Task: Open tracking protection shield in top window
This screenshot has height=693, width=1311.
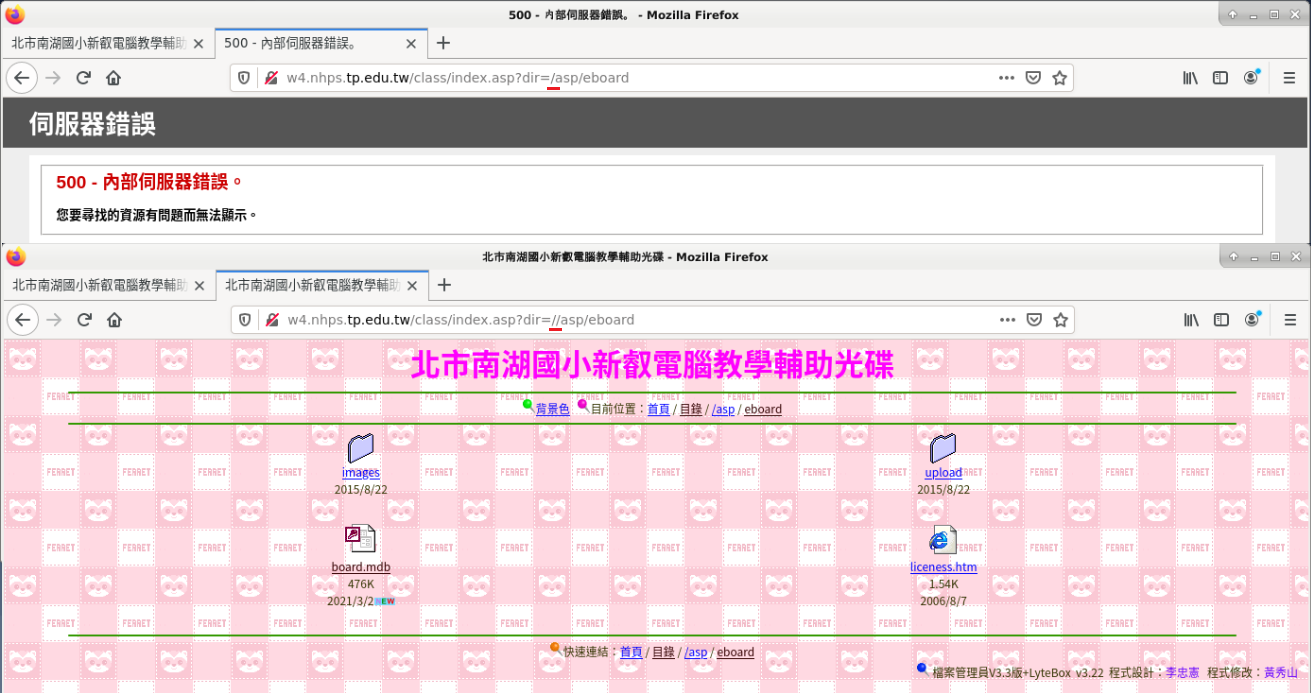Action: point(244,78)
